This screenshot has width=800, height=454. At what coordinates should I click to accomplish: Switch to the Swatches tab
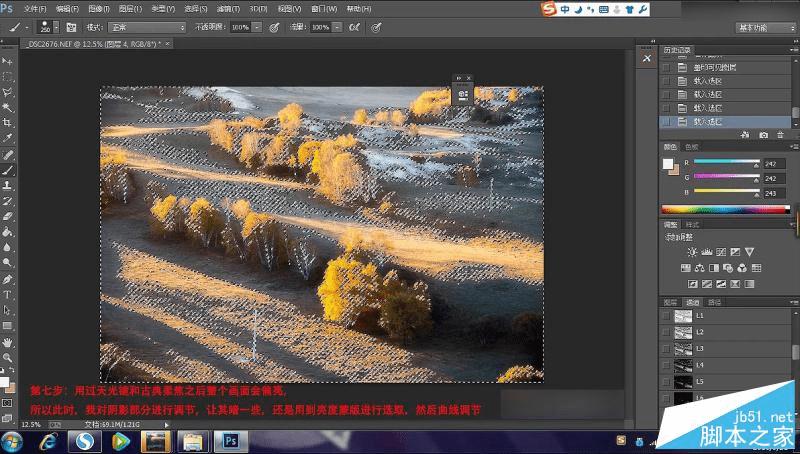click(x=691, y=147)
